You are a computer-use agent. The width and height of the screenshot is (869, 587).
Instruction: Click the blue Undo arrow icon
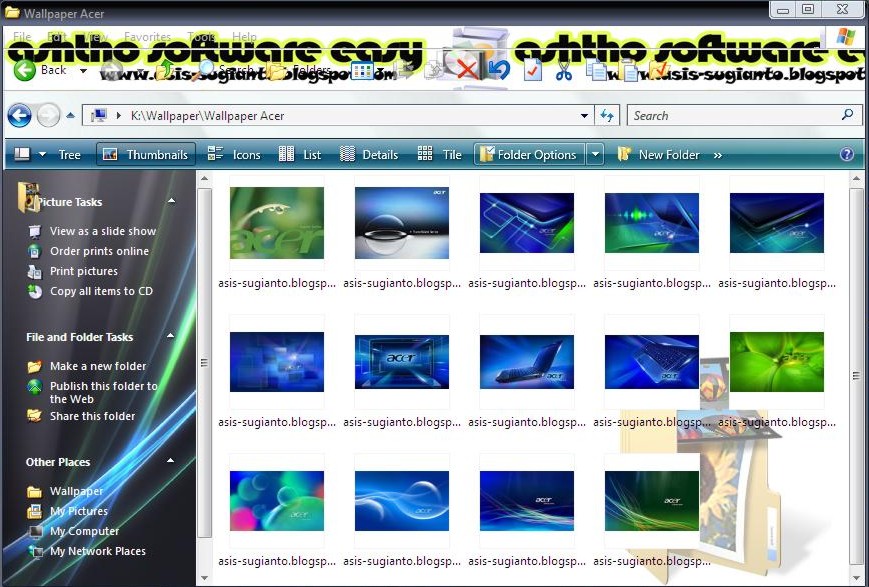[x=499, y=70]
